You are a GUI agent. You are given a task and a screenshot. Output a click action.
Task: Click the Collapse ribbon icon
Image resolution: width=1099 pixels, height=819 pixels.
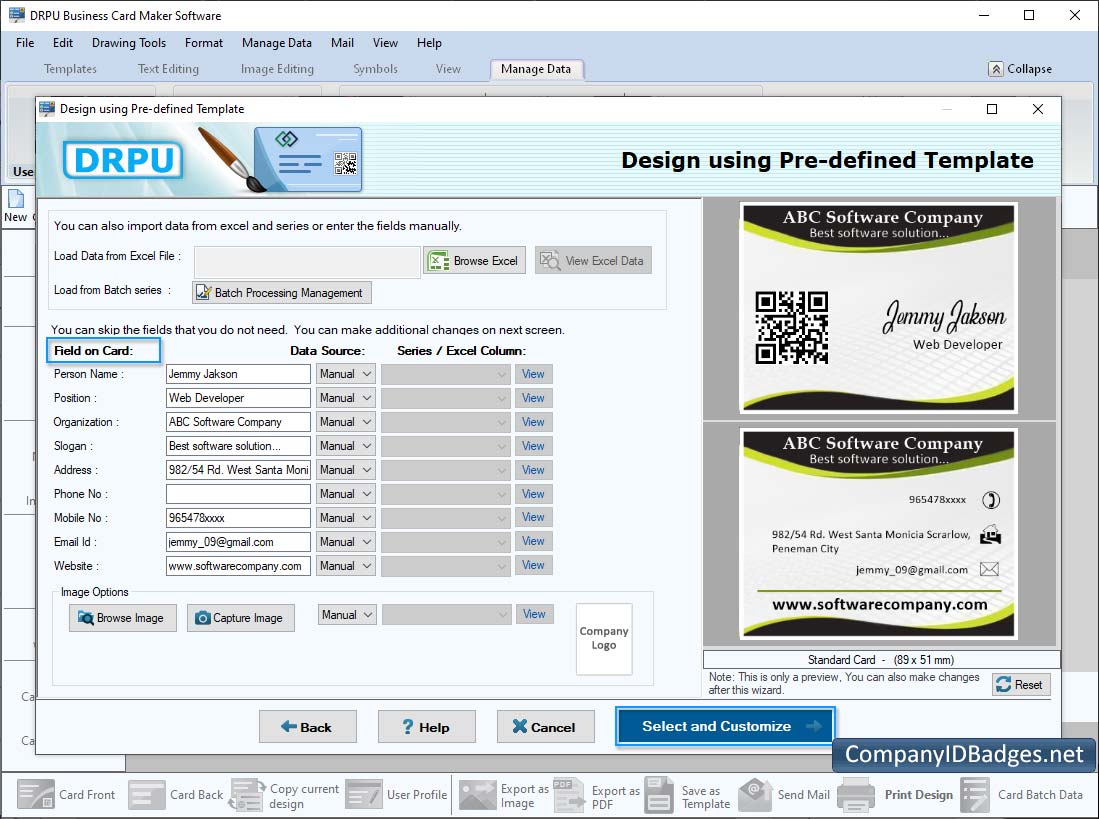click(x=995, y=69)
